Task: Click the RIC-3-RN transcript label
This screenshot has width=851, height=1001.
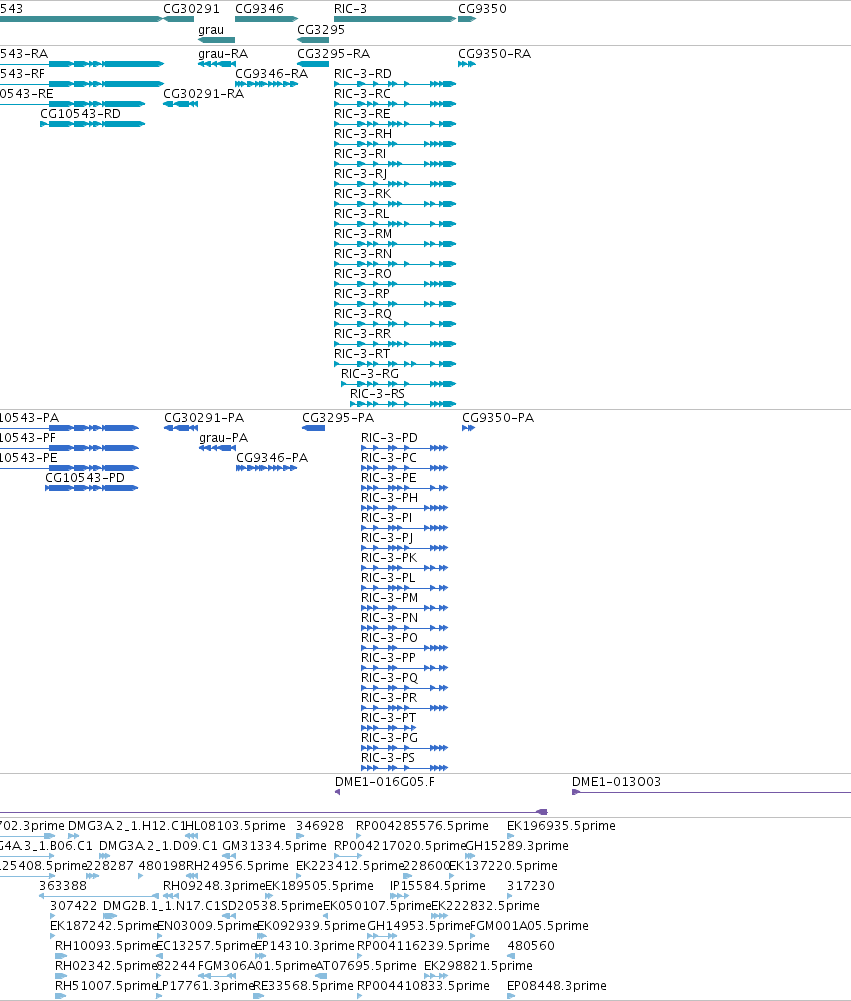Action: [x=363, y=254]
